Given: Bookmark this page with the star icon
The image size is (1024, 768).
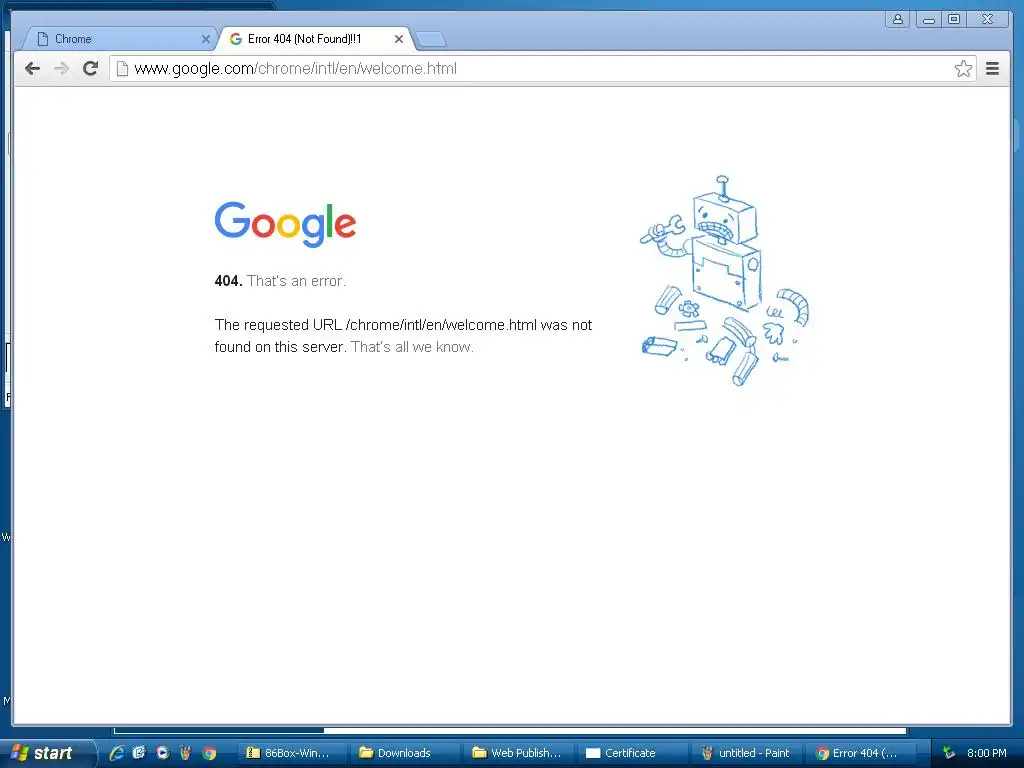Looking at the screenshot, I should coord(963,69).
